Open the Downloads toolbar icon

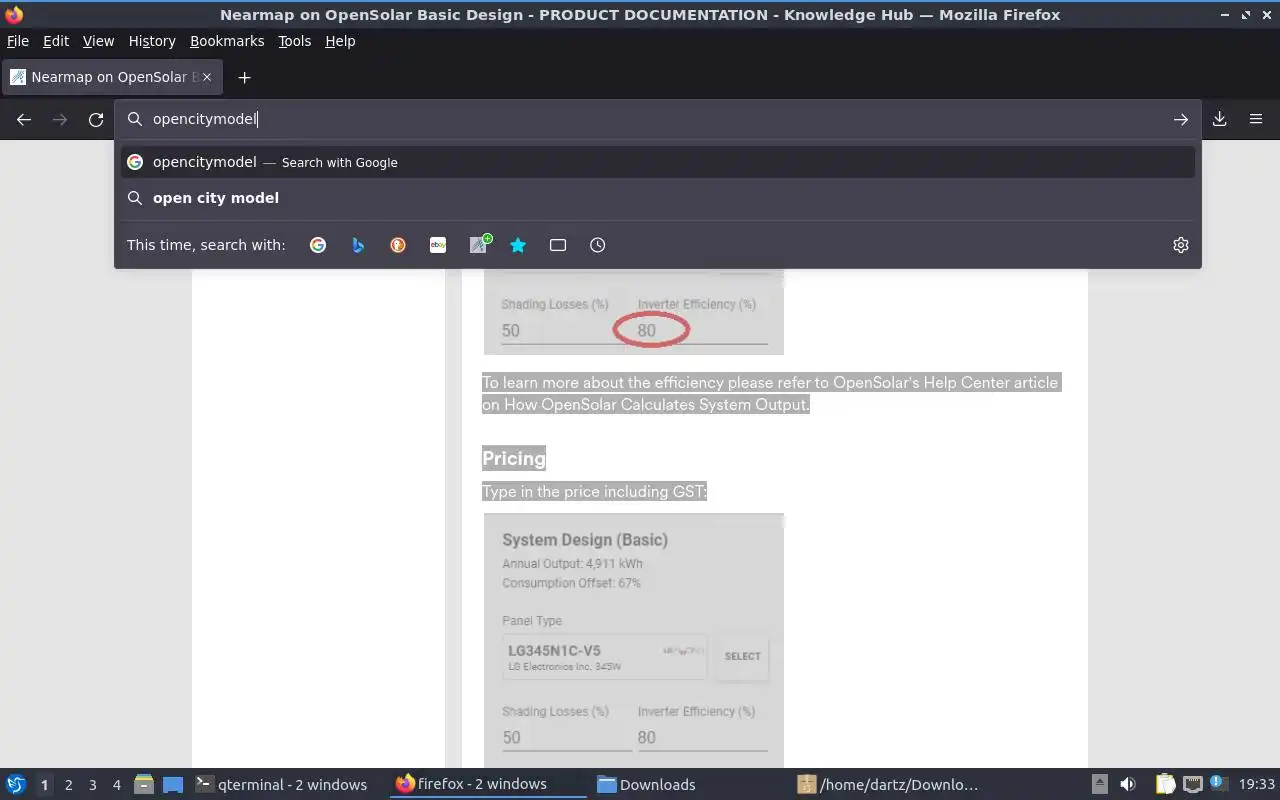pos(1220,119)
